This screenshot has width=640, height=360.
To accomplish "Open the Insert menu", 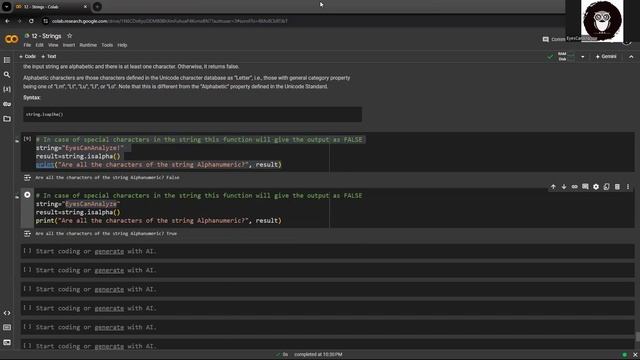I will click(69, 45).
